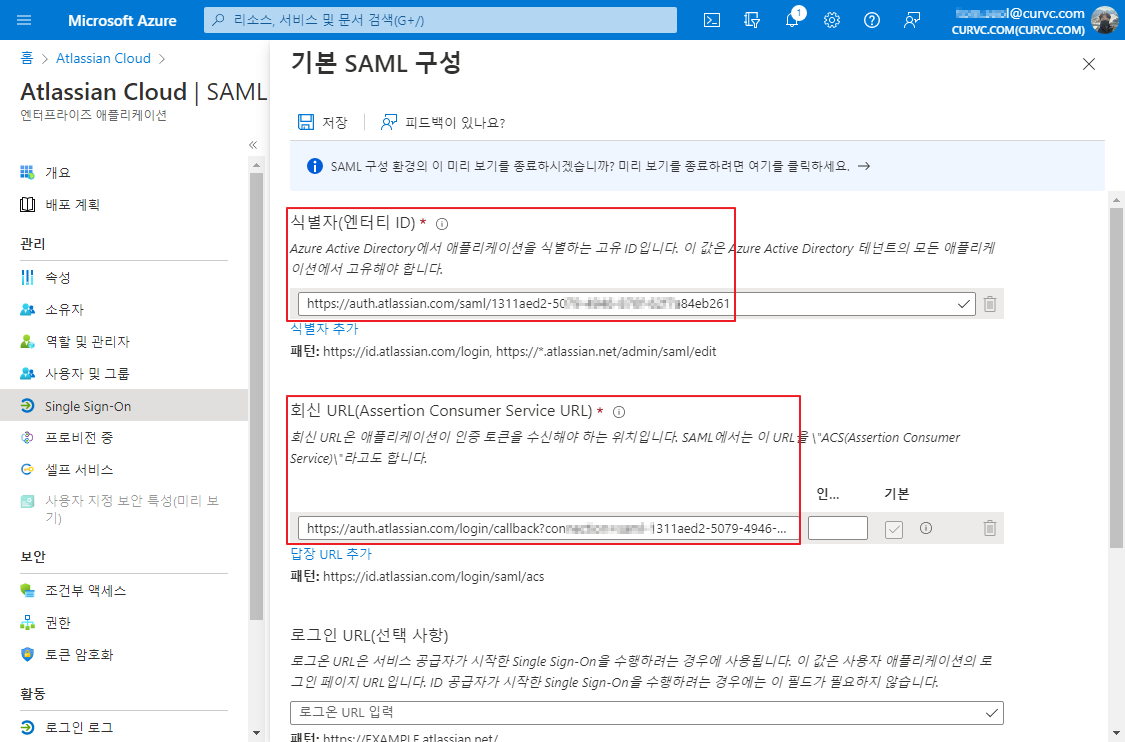The width and height of the screenshot is (1125, 742).
Task: Open the Azure portal hamburger menu
Action: coord(24,20)
